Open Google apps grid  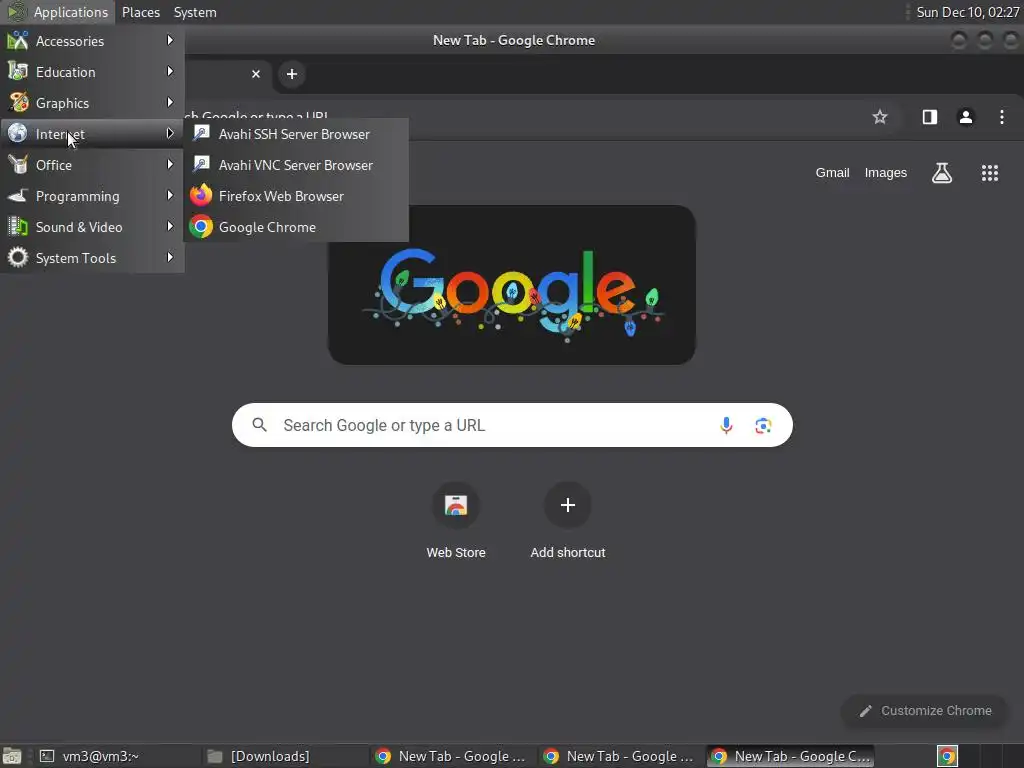point(989,173)
